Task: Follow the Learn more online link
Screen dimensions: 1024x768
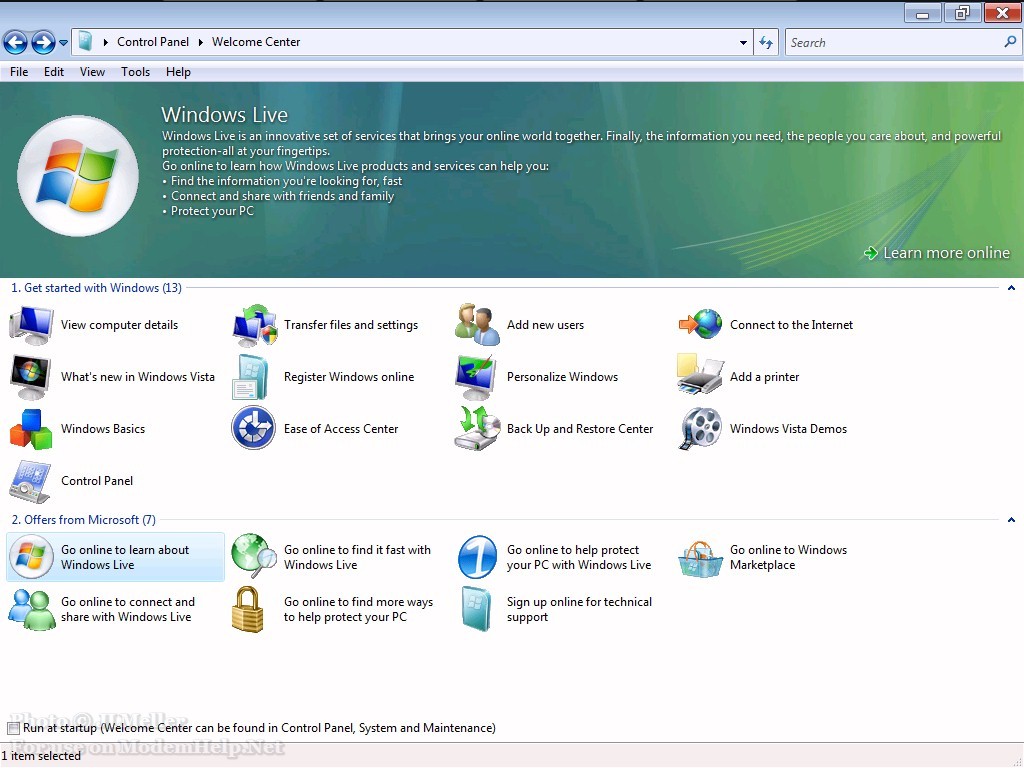Action: point(937,253)
